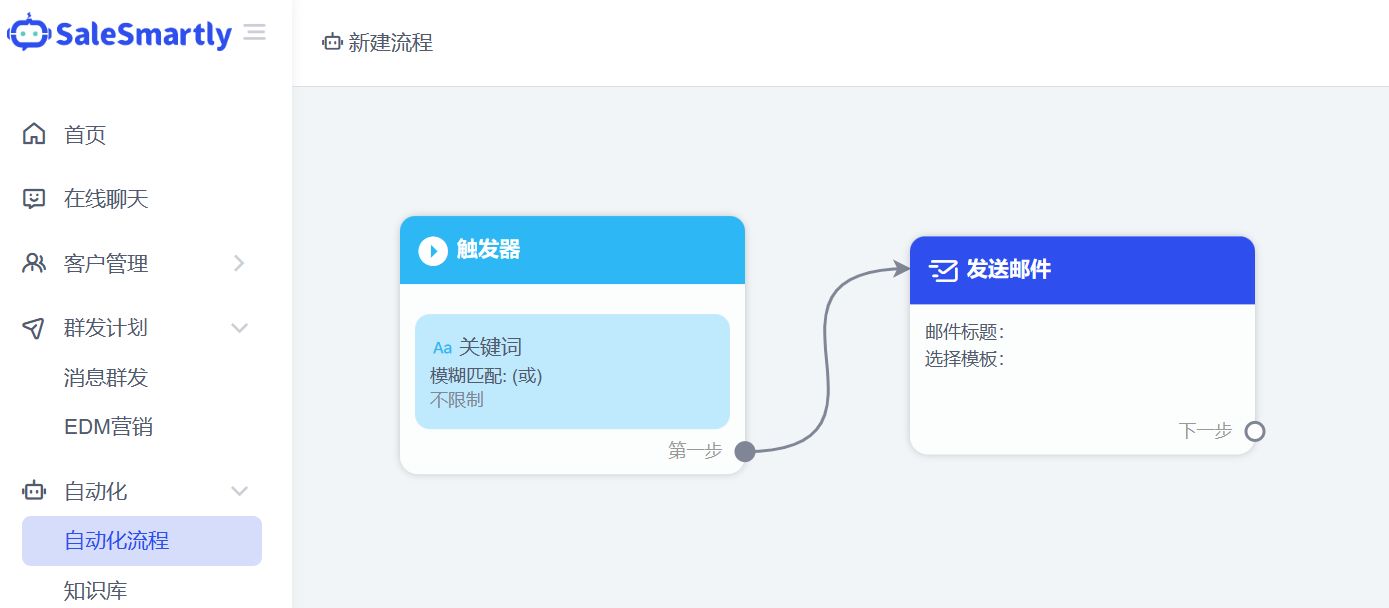Viewport: 1389px width, 608px height.
Task: Open the EDM营销 submenu item
Action: 108,427
